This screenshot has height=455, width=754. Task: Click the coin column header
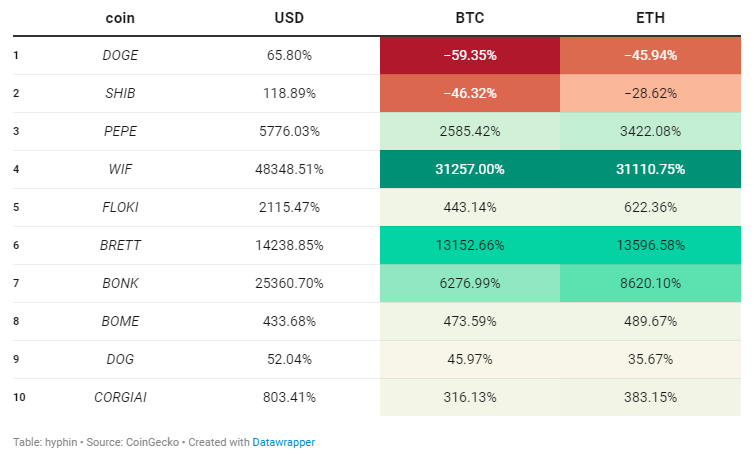coord(121,18)
